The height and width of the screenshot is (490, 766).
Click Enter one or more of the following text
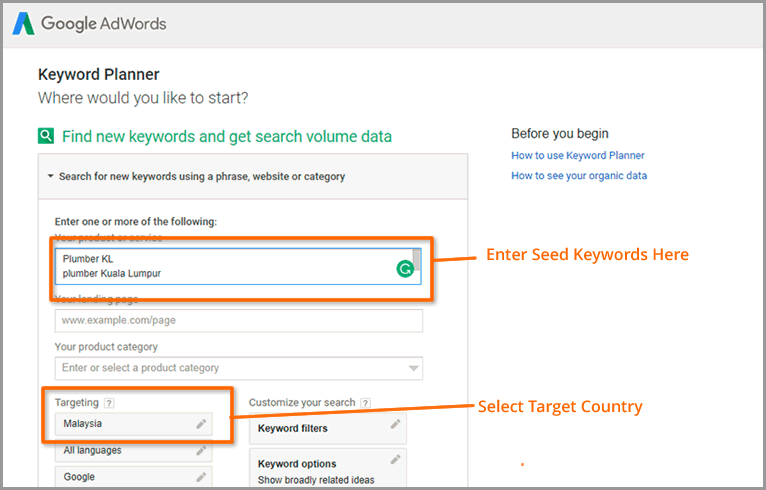point(136,222)
